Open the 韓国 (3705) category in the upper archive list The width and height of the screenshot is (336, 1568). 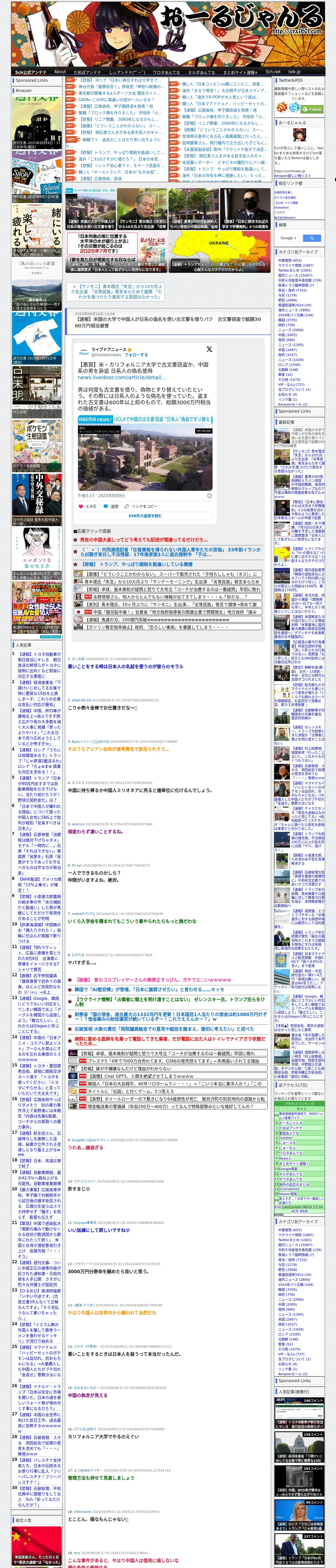[287, 320]
